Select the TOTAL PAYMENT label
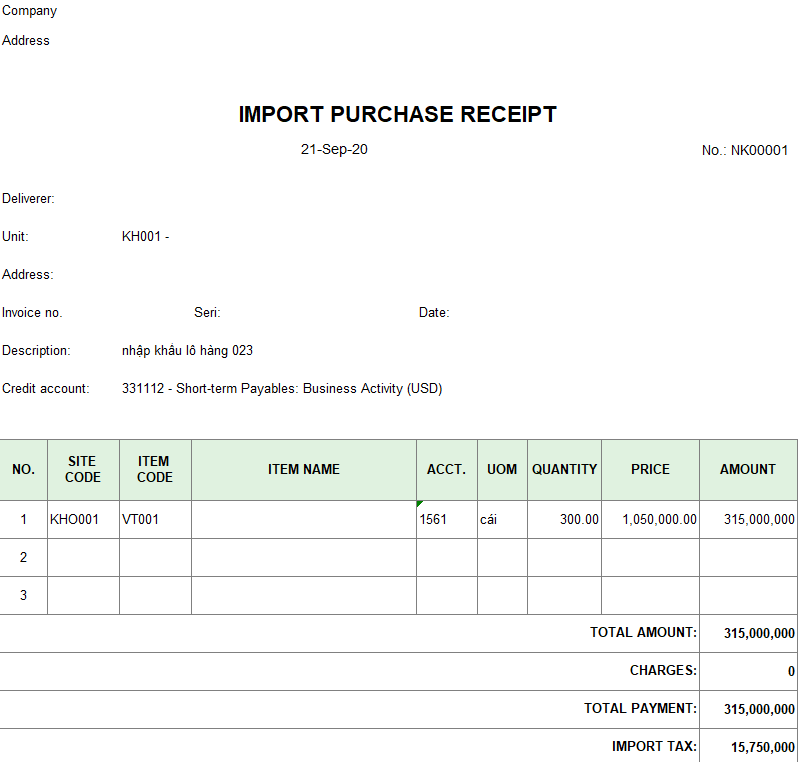This screenshot has width=803, height=762. (x=640, y=709)
